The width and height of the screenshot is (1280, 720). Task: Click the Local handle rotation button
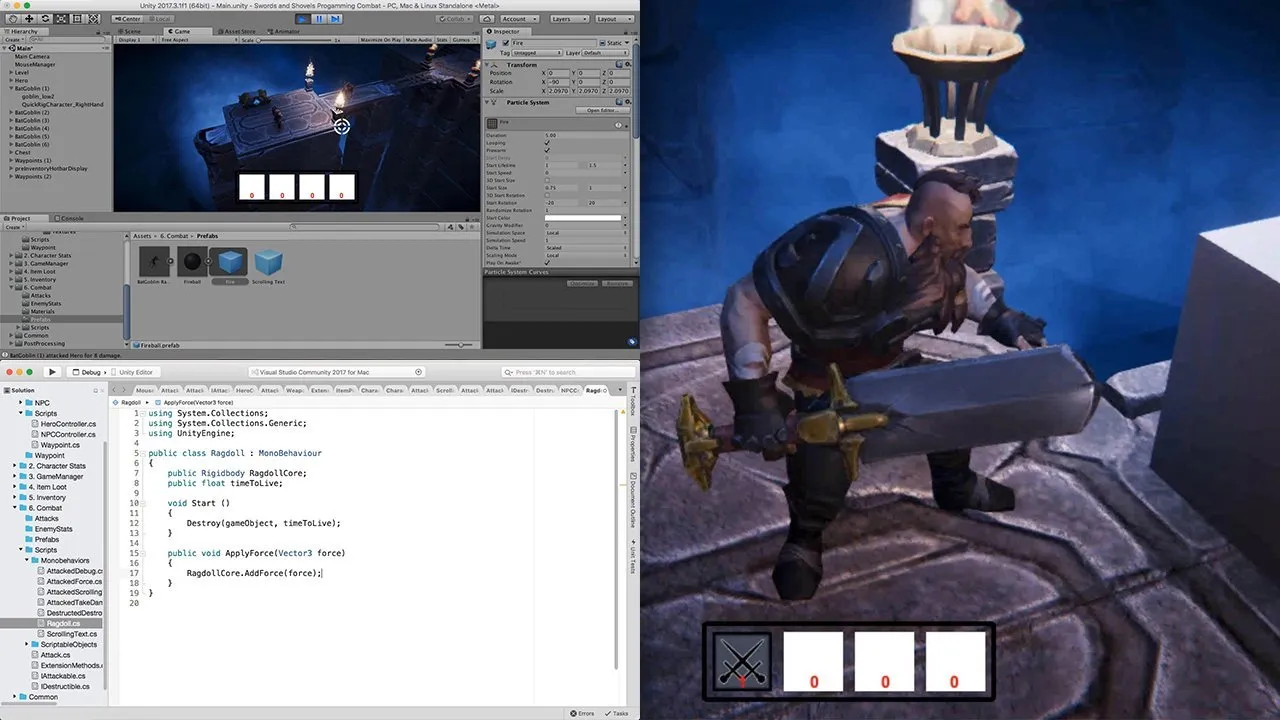[x=160, y=18]
